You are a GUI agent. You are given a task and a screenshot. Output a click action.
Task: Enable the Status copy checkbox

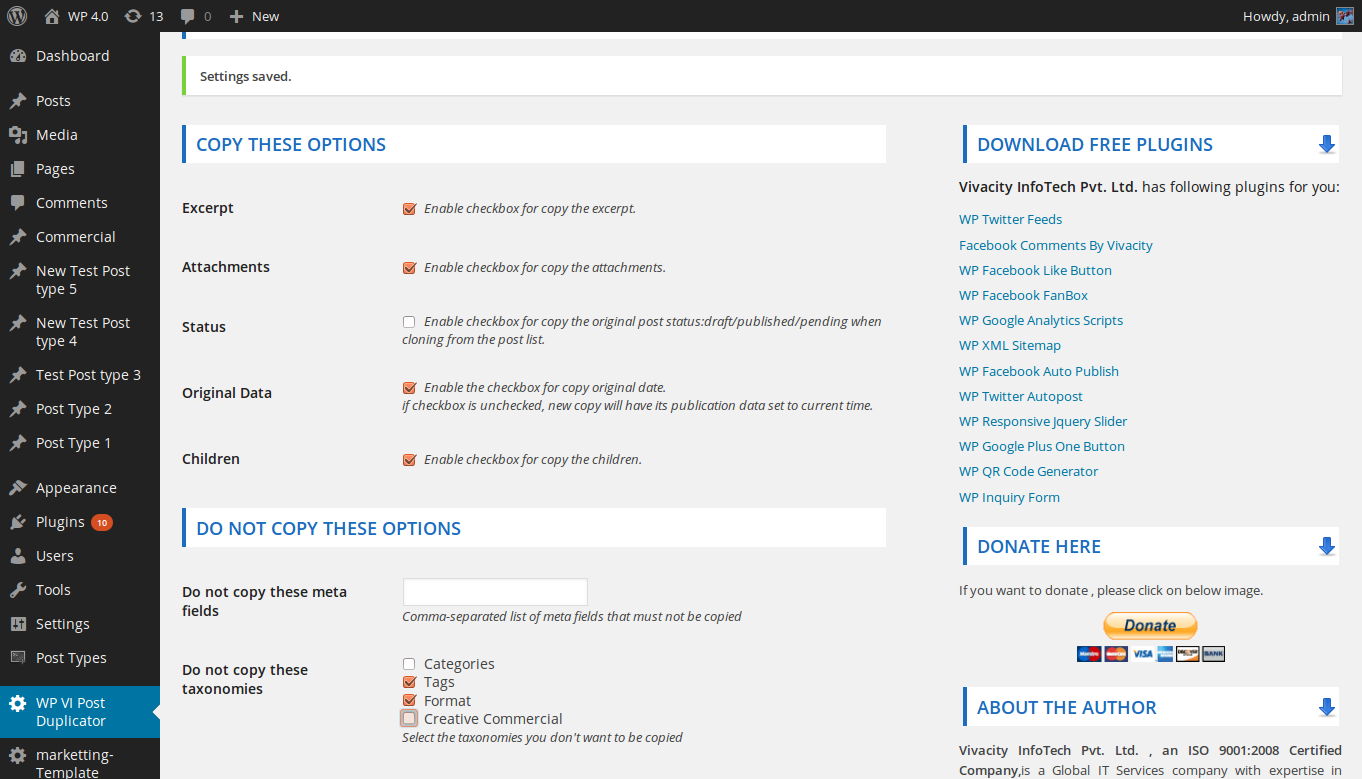coord(409,322)
